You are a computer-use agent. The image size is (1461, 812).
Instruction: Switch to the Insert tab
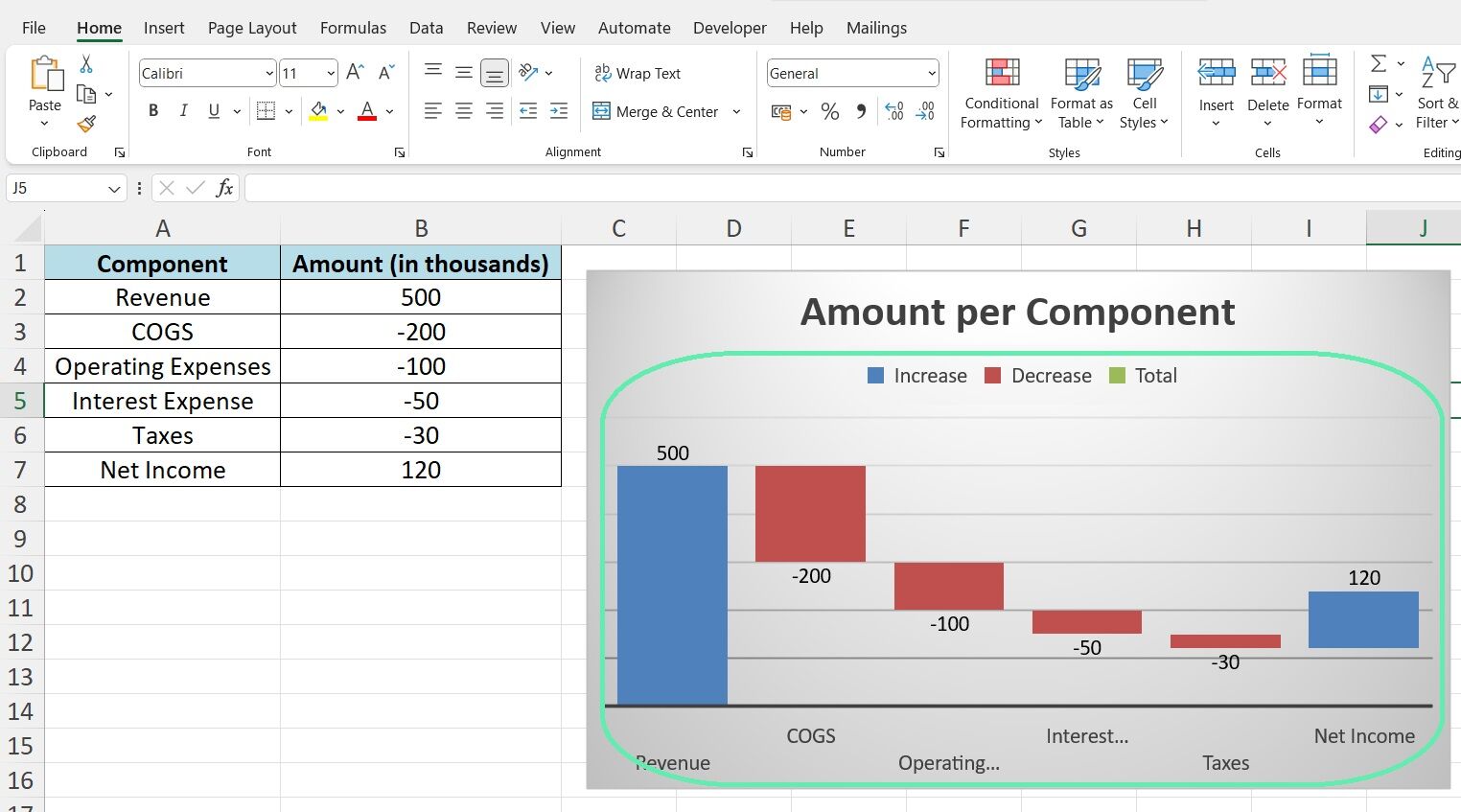tap(164, 28)
